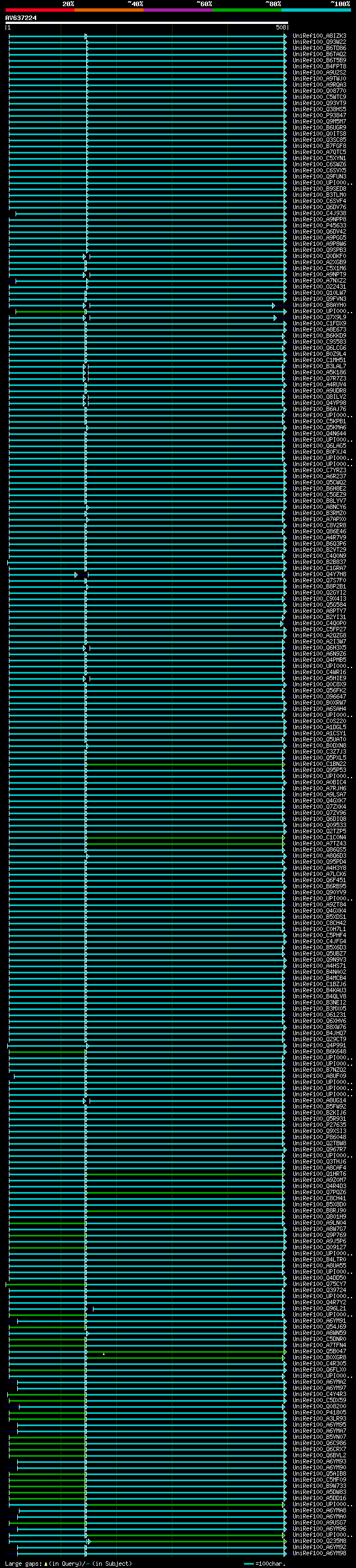The height and width of the screenshot is (1568, 356).
Task: Click UniRef100_C4Q0N9 label
Action: point(319,556)
